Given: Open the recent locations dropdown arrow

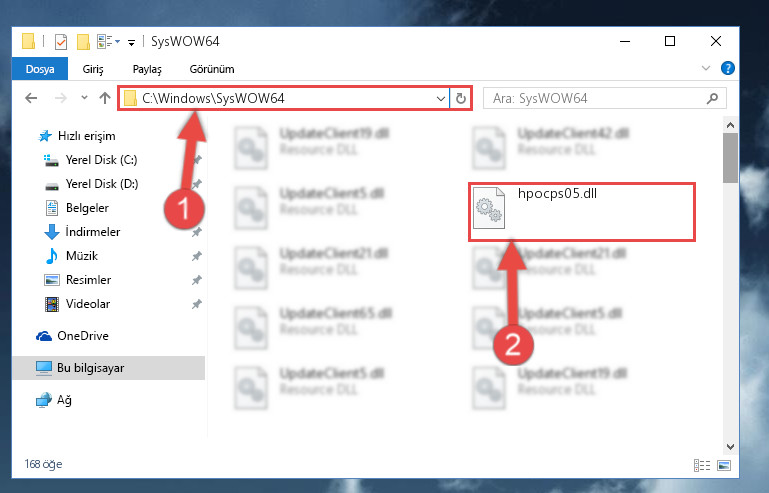Looking at the screenshot, I should tap(84, 98).
